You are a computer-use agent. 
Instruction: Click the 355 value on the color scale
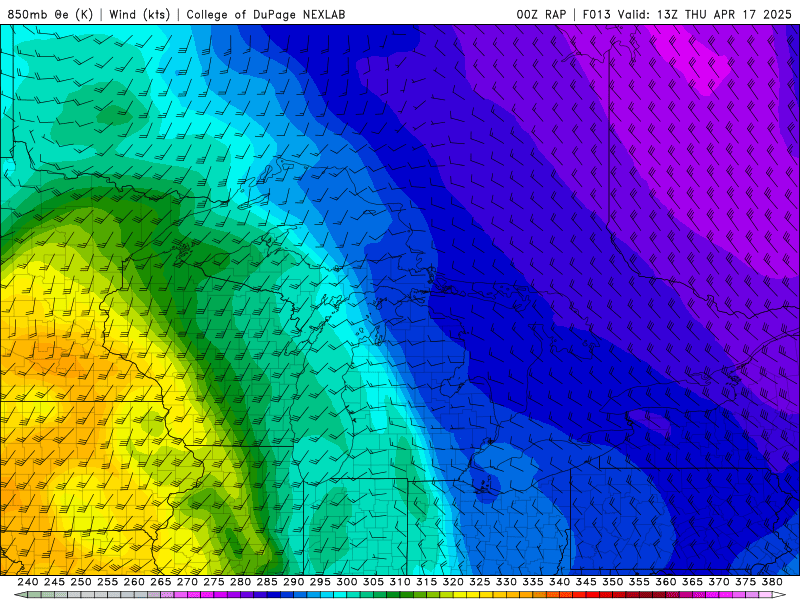(639, 582)
